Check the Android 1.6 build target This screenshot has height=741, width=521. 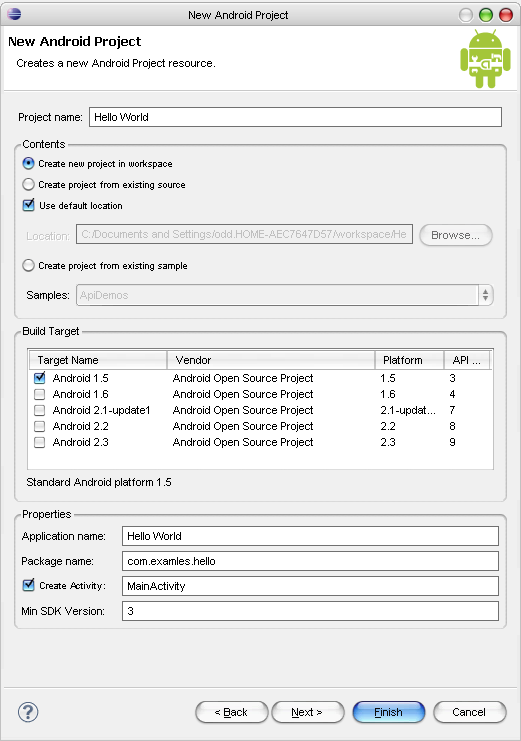[40, 394]
